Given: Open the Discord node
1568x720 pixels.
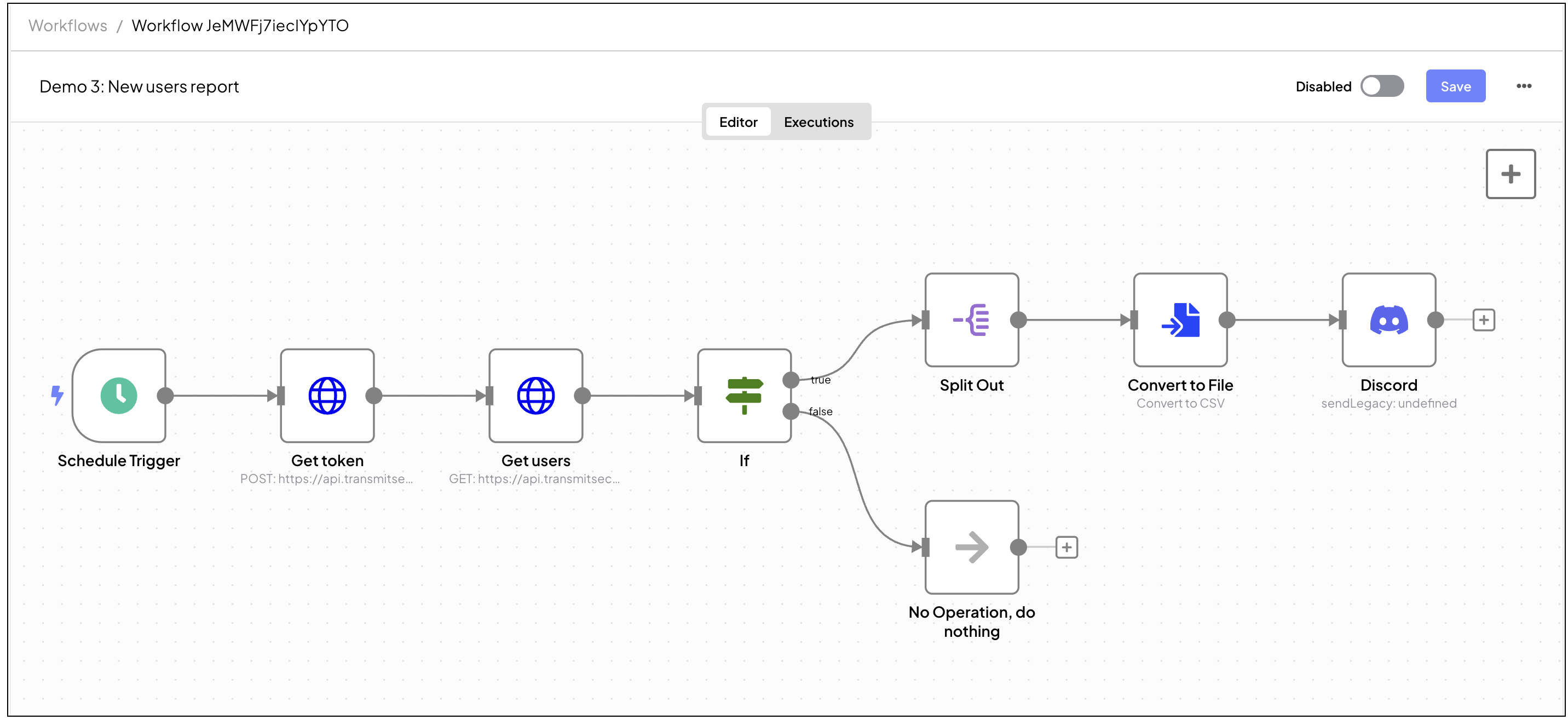Looking at the screenshot, I should (1388, 320).
